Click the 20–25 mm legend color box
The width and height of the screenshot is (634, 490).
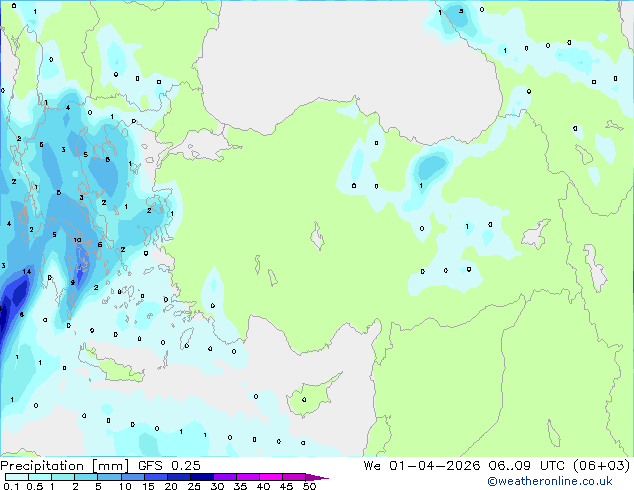click(x=178, y=477)
